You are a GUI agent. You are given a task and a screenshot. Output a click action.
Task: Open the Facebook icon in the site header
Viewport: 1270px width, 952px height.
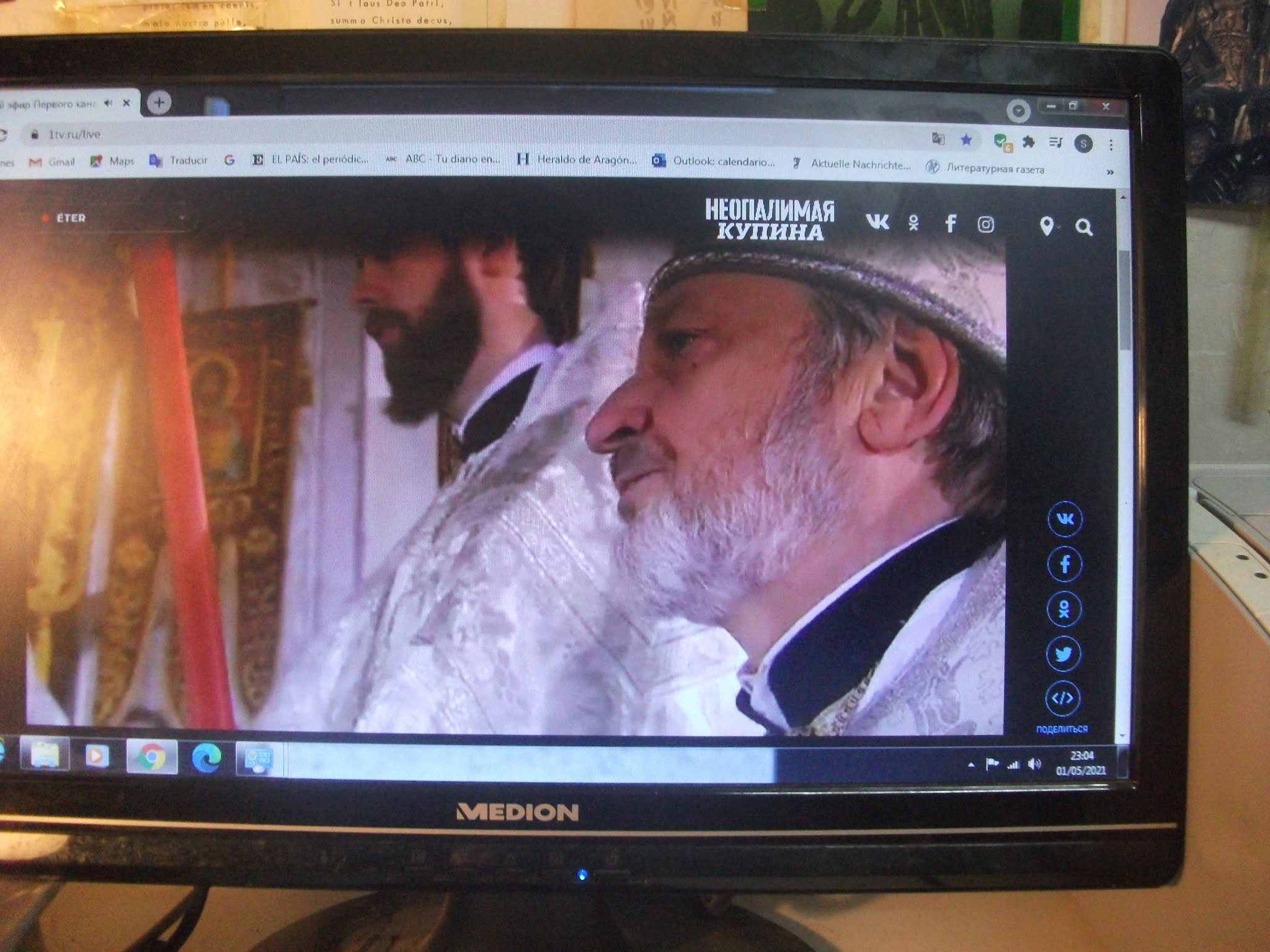(x=950, y=224)
